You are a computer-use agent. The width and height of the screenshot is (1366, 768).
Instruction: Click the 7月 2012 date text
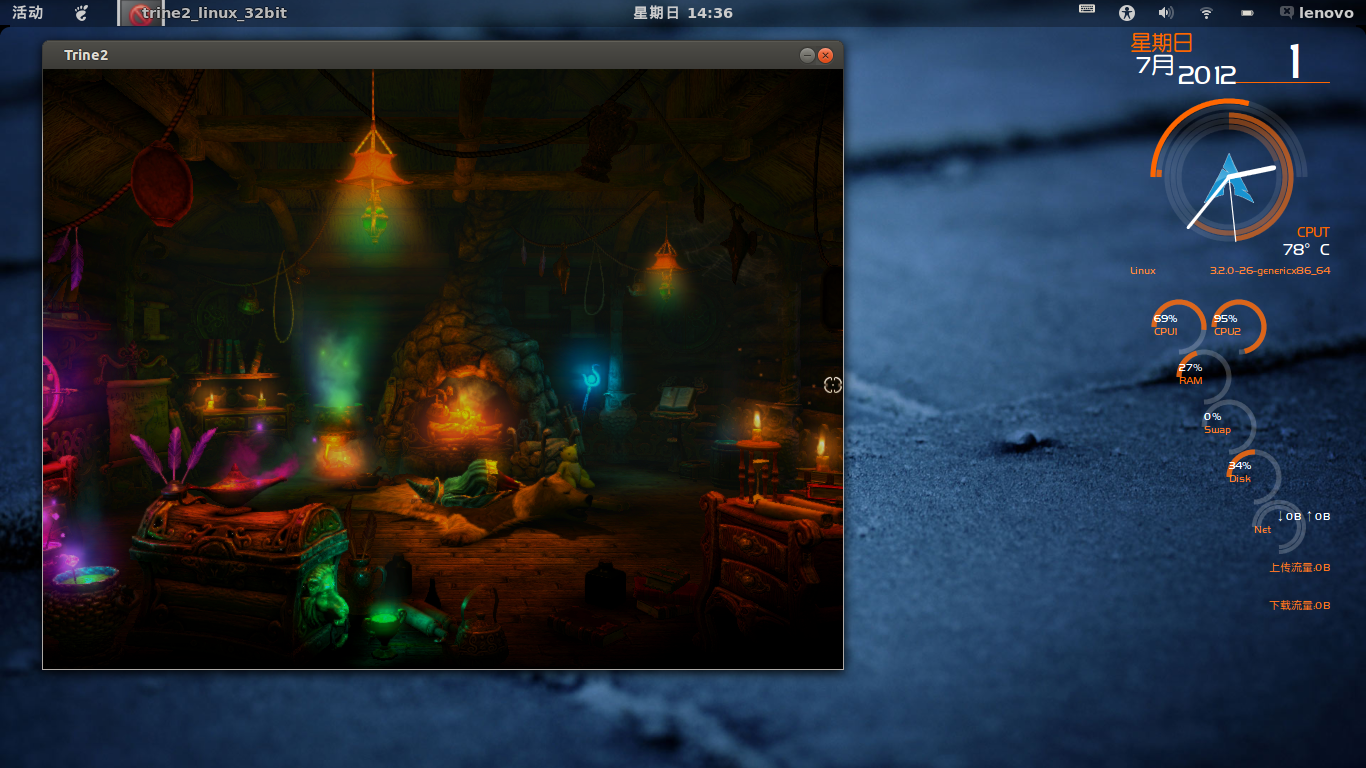tap(1186, 70)
